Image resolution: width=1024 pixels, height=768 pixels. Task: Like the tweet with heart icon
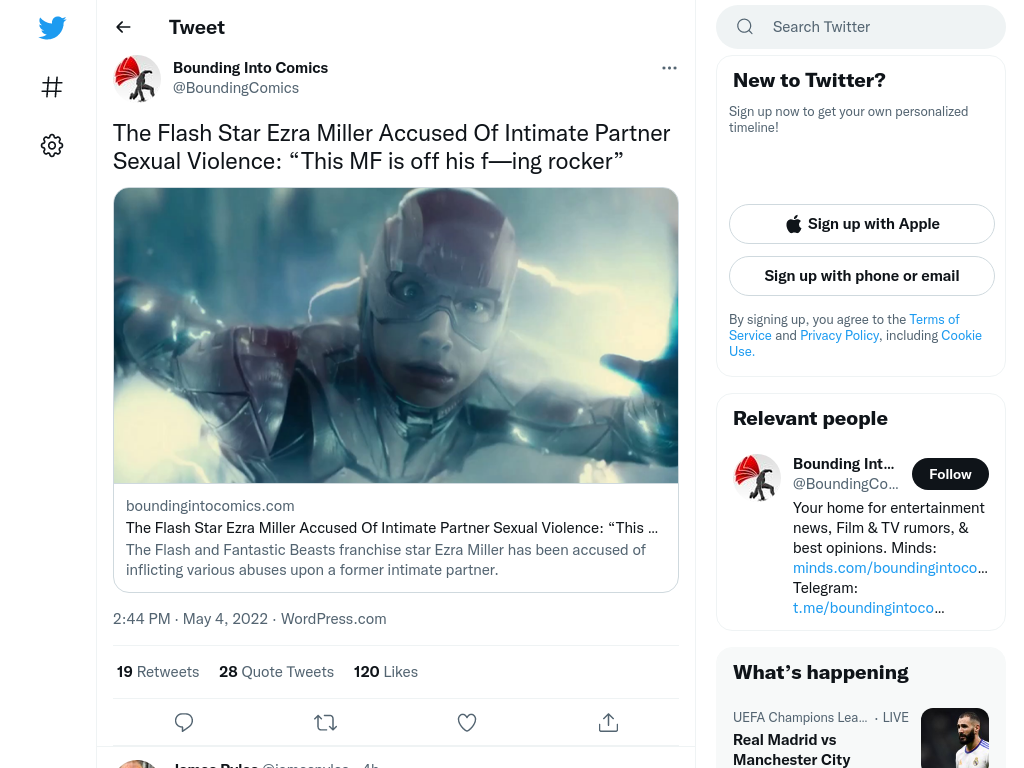(x=466, y=722)
